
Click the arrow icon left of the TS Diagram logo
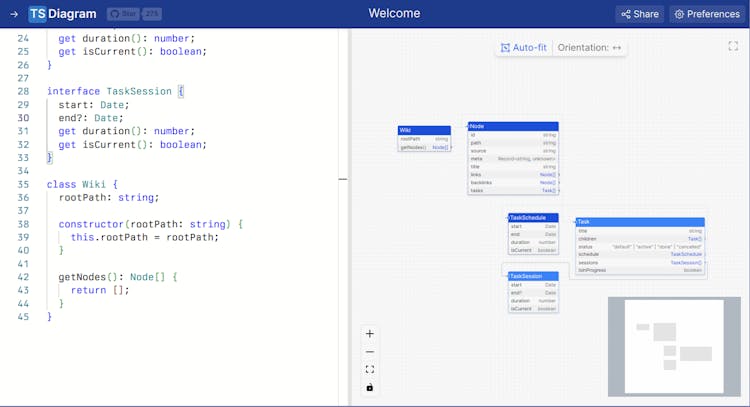pyautogui.click(x=14, y=14)
